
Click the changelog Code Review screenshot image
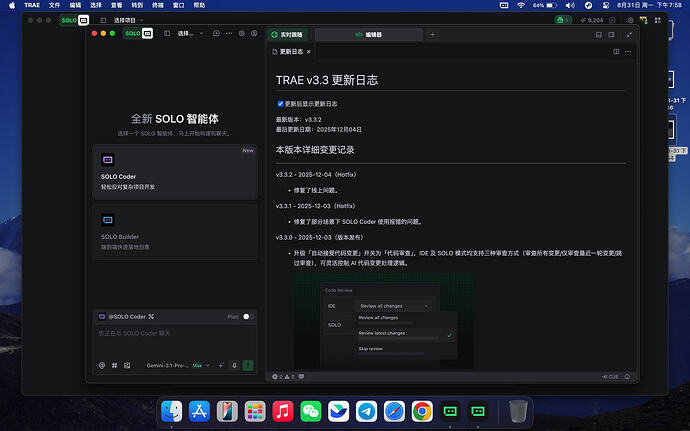(384, 321)
